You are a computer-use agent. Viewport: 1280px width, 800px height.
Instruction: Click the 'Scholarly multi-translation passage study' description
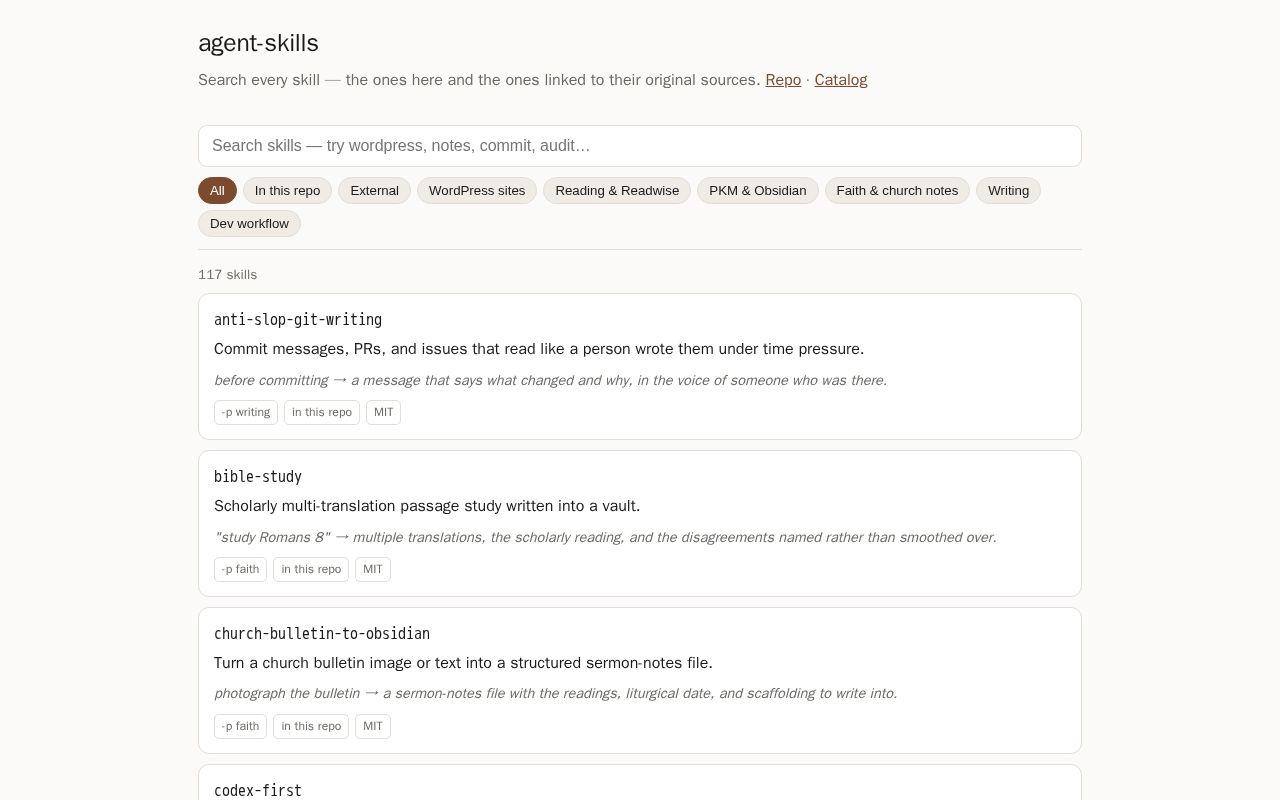[x=427, y=506]
